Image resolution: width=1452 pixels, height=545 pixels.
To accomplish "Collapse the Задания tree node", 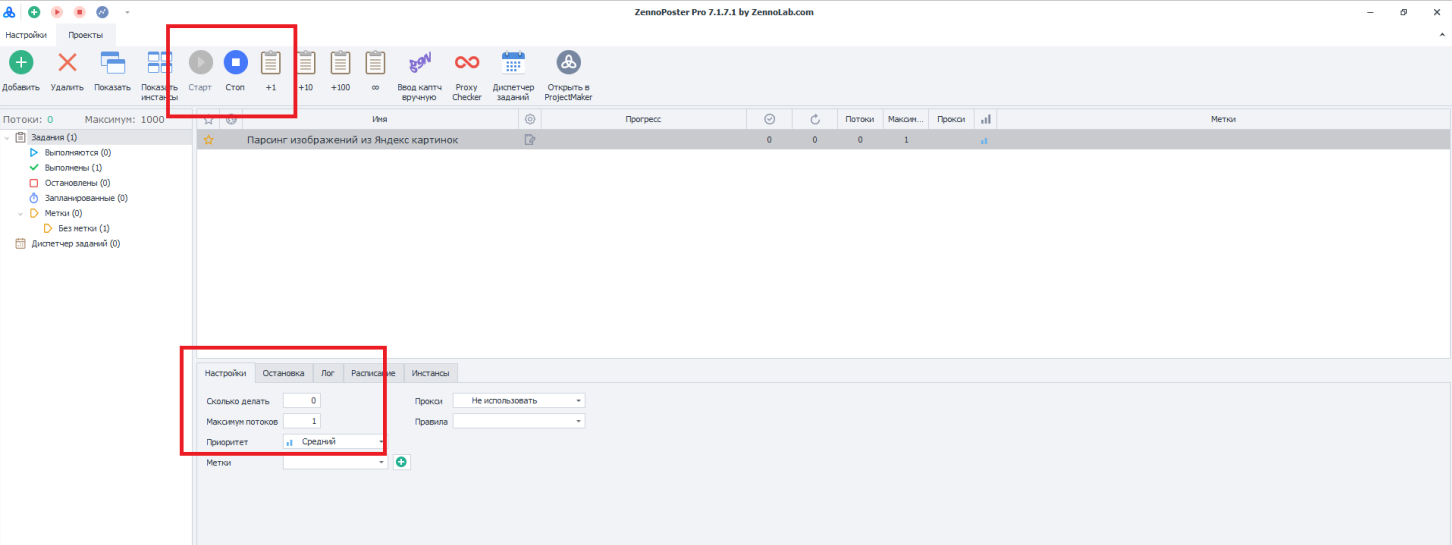I will [x=7, y=137].
